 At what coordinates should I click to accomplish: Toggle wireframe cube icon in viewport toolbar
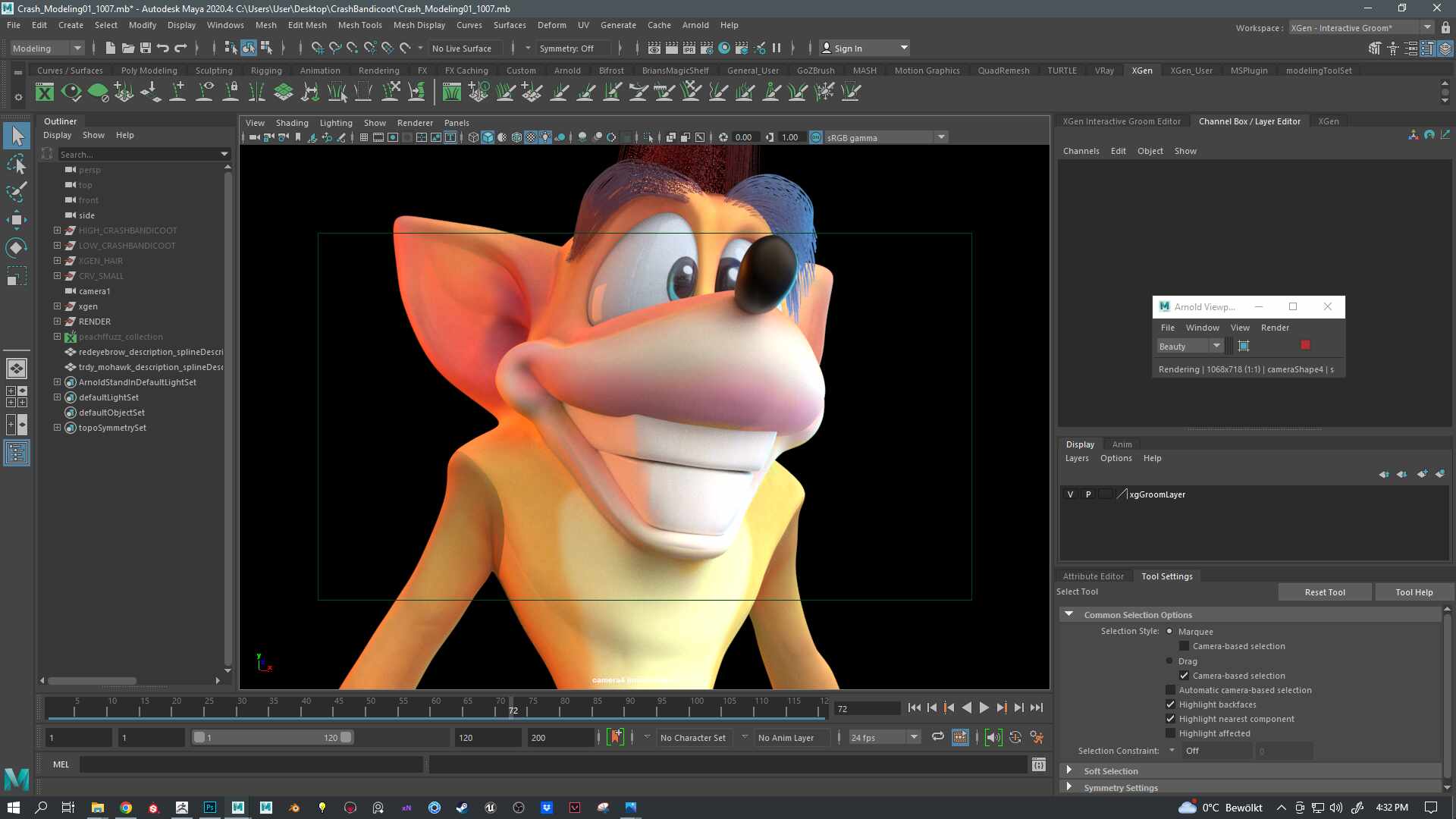pyautogui.click(x=473, y=137)
